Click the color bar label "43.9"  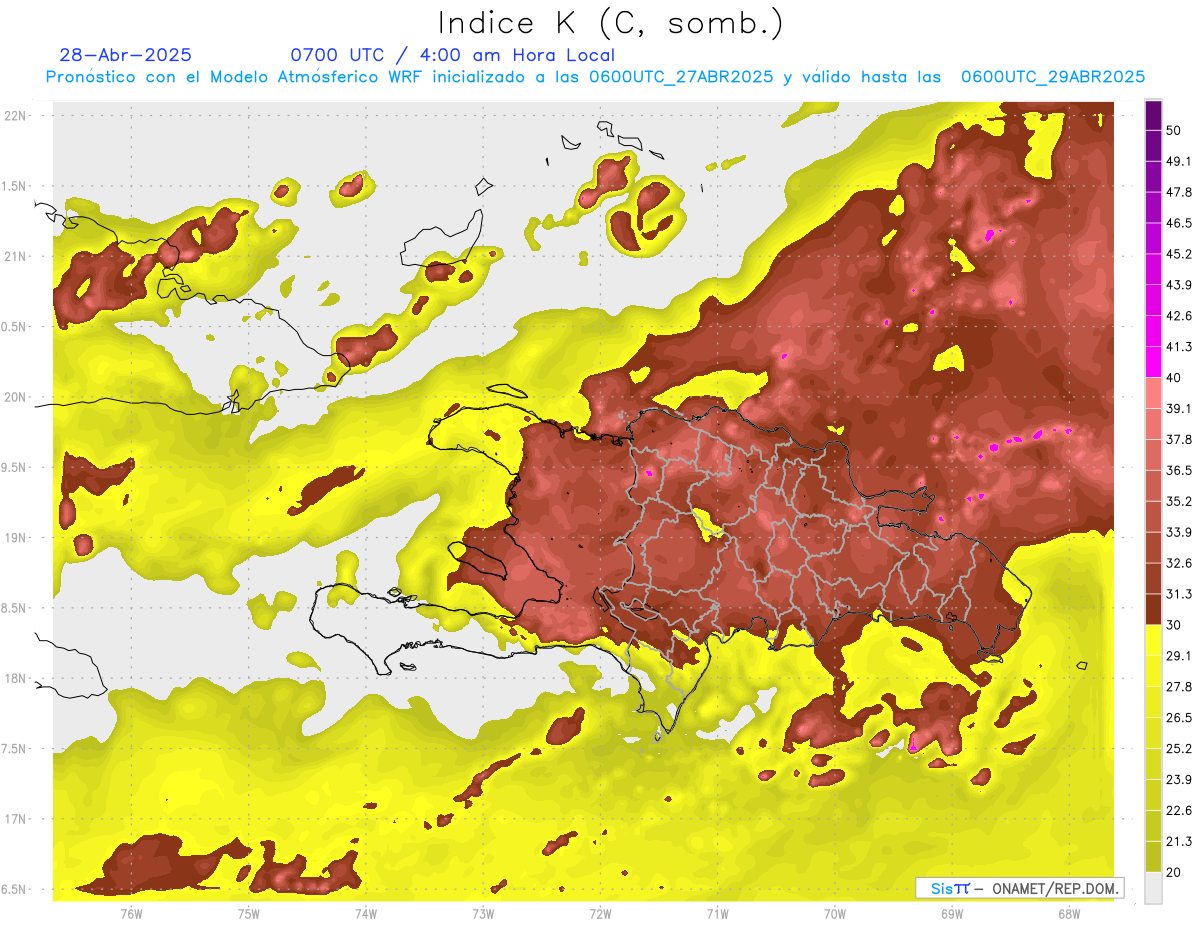coord(1179,285)
